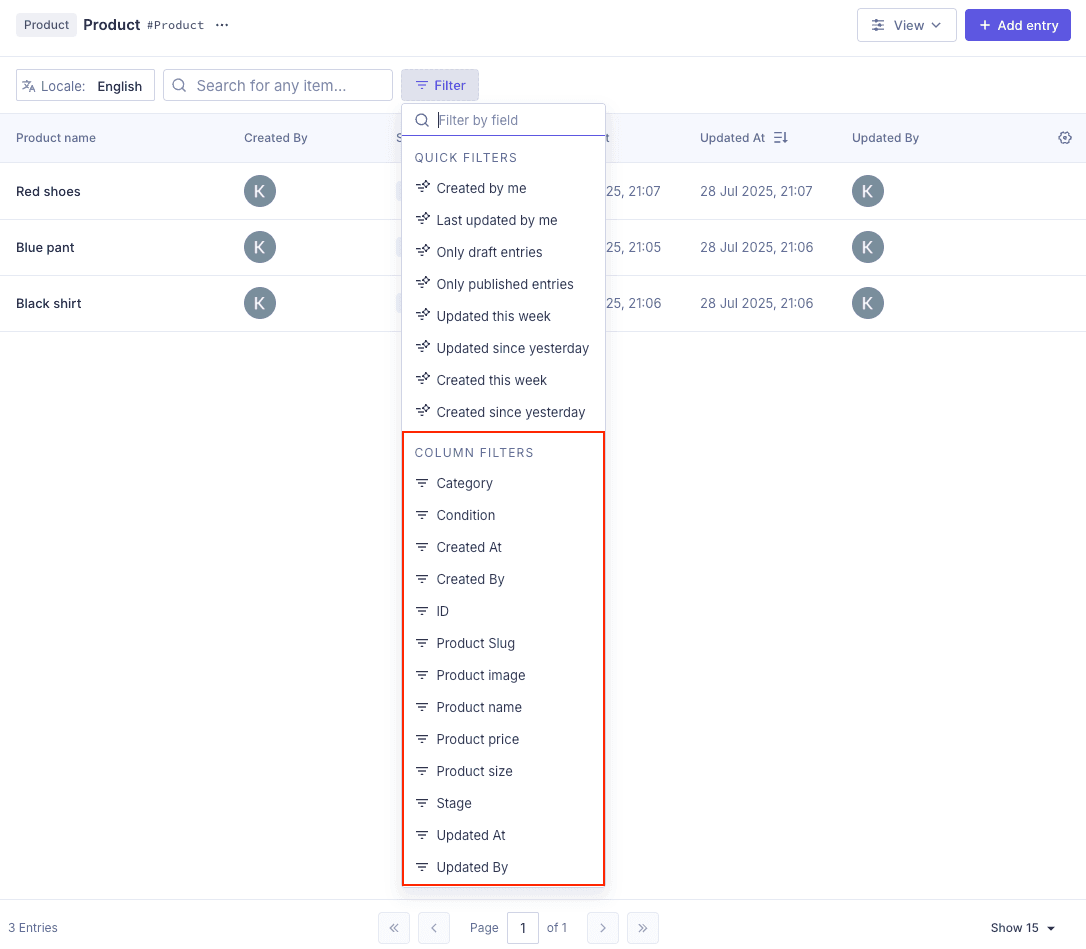Click the filter icon beside Category
This screenshot has width=1086, height=949.
click(x=421, y=483)
